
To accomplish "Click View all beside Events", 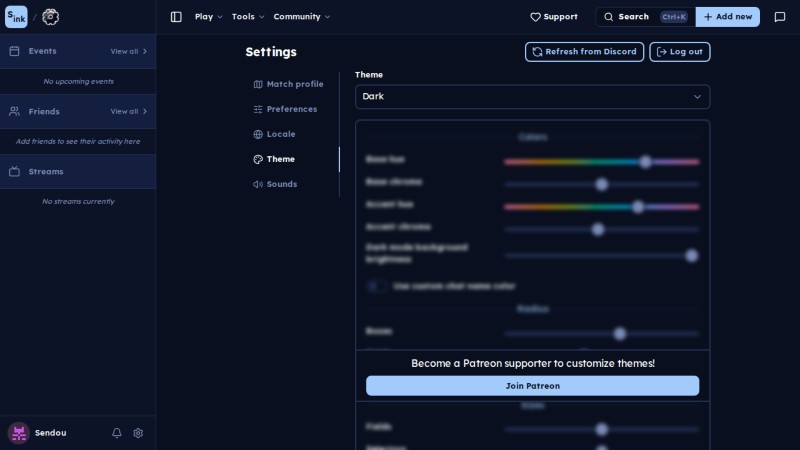I will click(x=129, y=51).
